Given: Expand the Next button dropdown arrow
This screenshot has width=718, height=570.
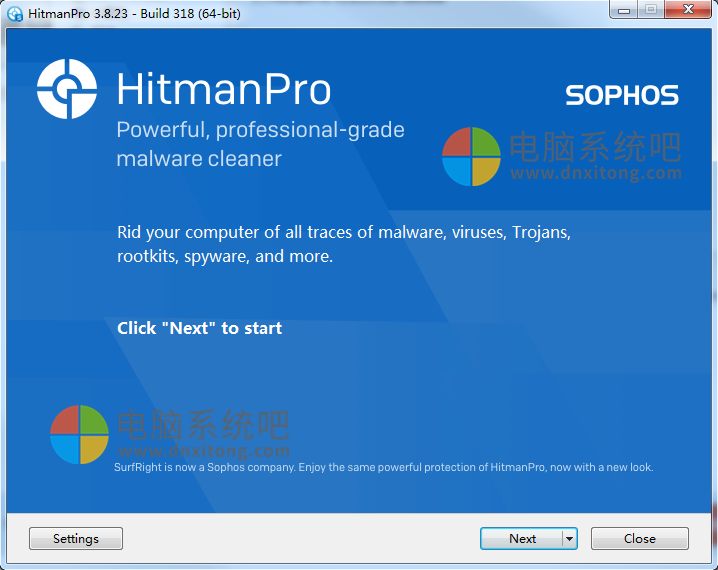Looking at the screenshot, I should pos(569,538).
